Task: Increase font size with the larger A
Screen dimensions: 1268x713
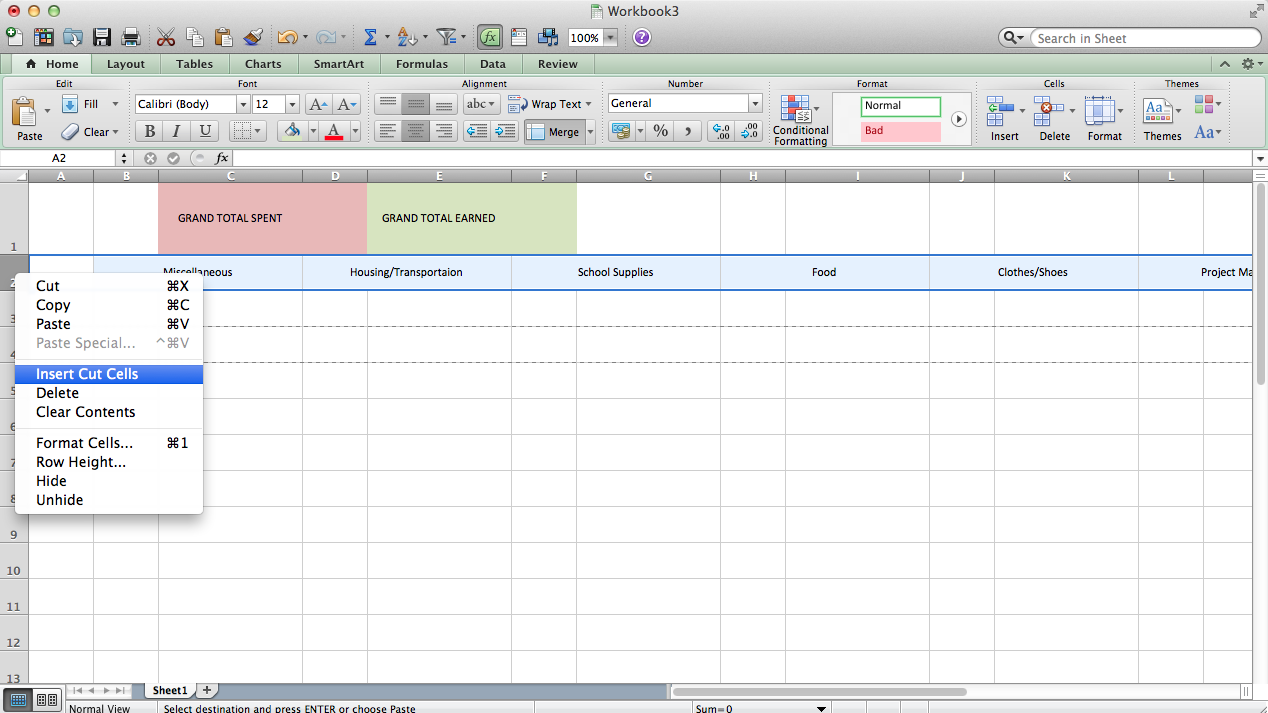Action: 318,104
